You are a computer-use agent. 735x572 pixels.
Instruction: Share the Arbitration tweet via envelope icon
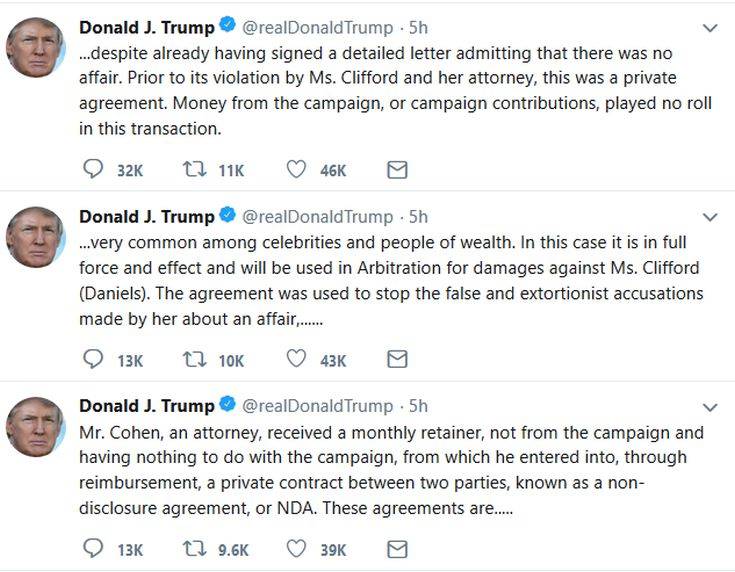tap(397, 359)
